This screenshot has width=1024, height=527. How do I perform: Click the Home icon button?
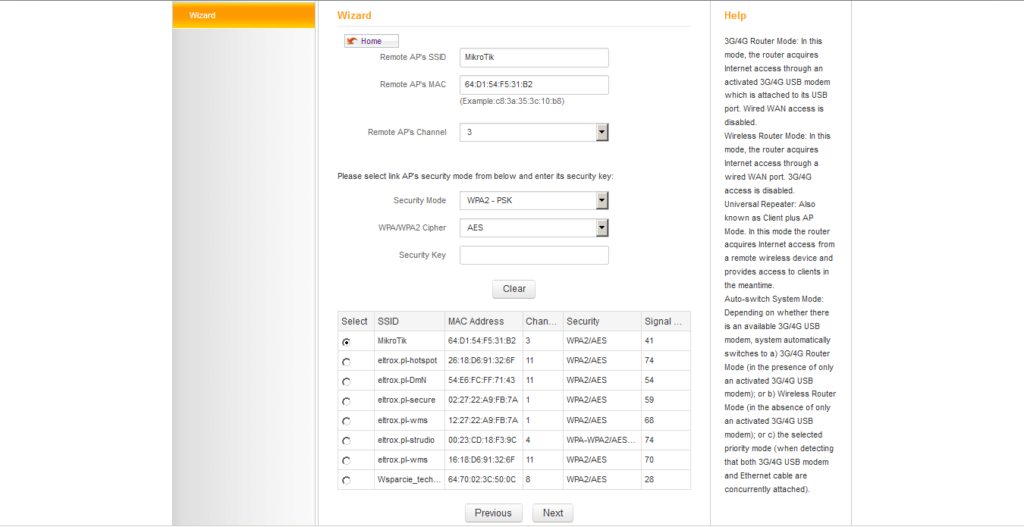370,41
